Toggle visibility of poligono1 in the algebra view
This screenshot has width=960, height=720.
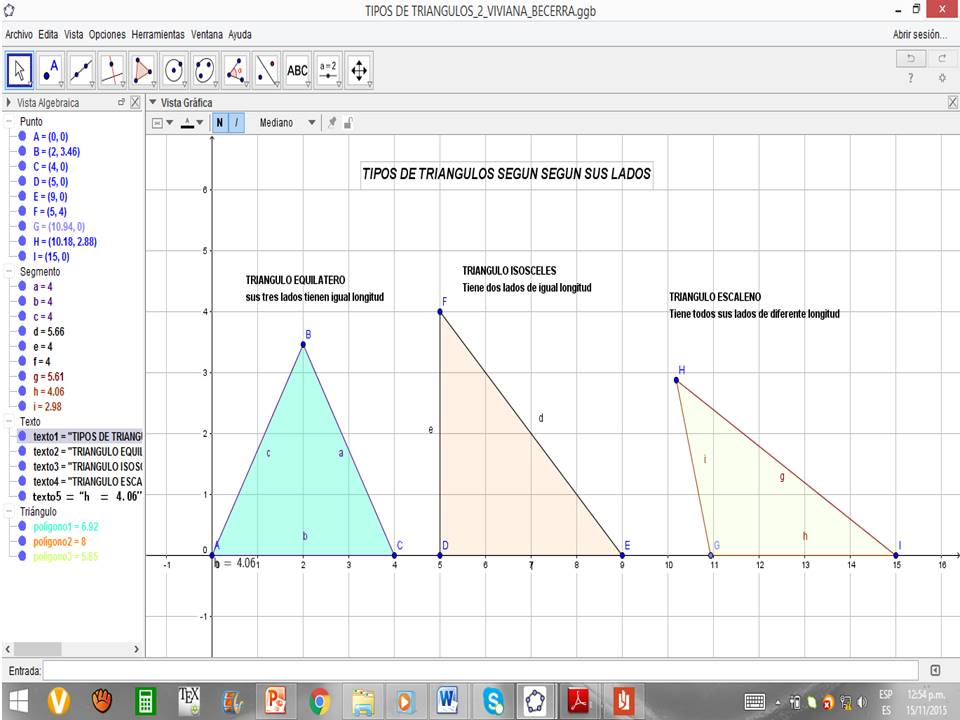22,524
